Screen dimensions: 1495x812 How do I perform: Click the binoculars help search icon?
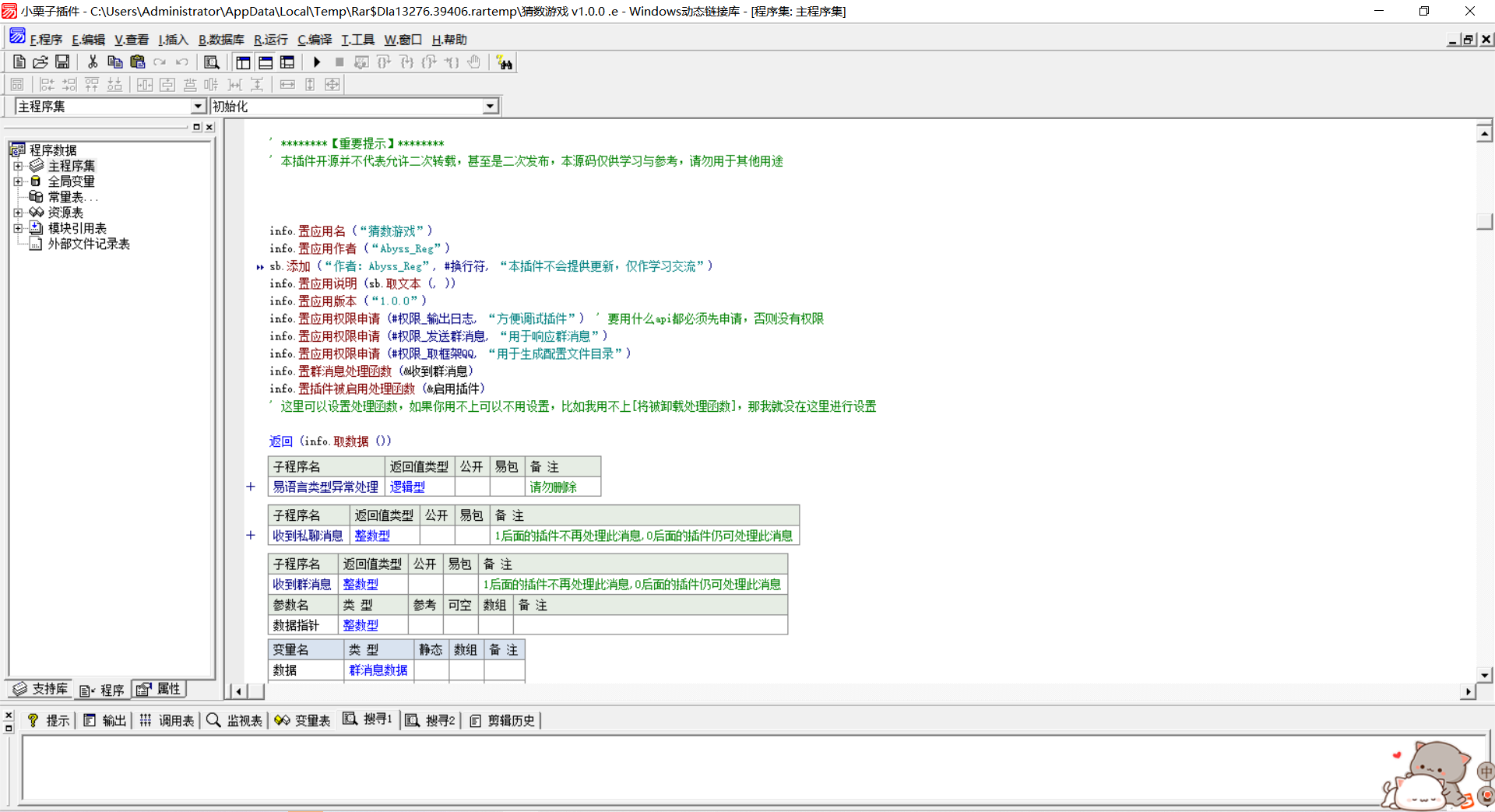point(505,62)
